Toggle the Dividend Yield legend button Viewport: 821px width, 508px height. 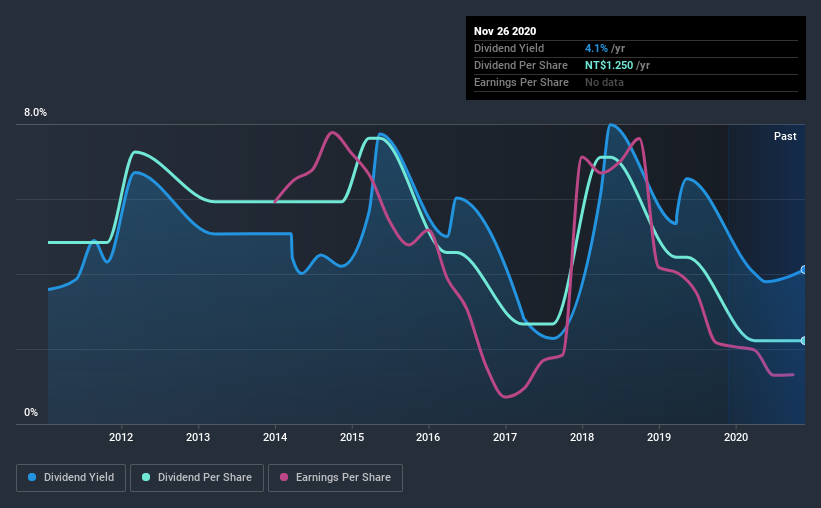click(x=71, y=478)
